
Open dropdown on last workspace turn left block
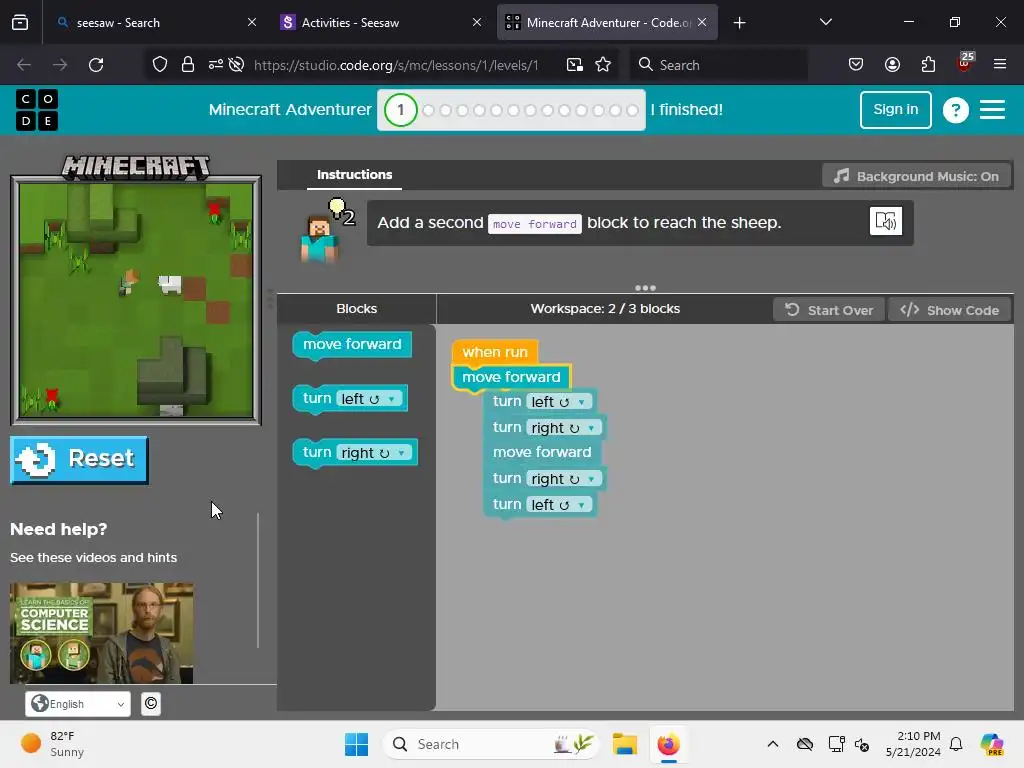(x=581, y=505)
